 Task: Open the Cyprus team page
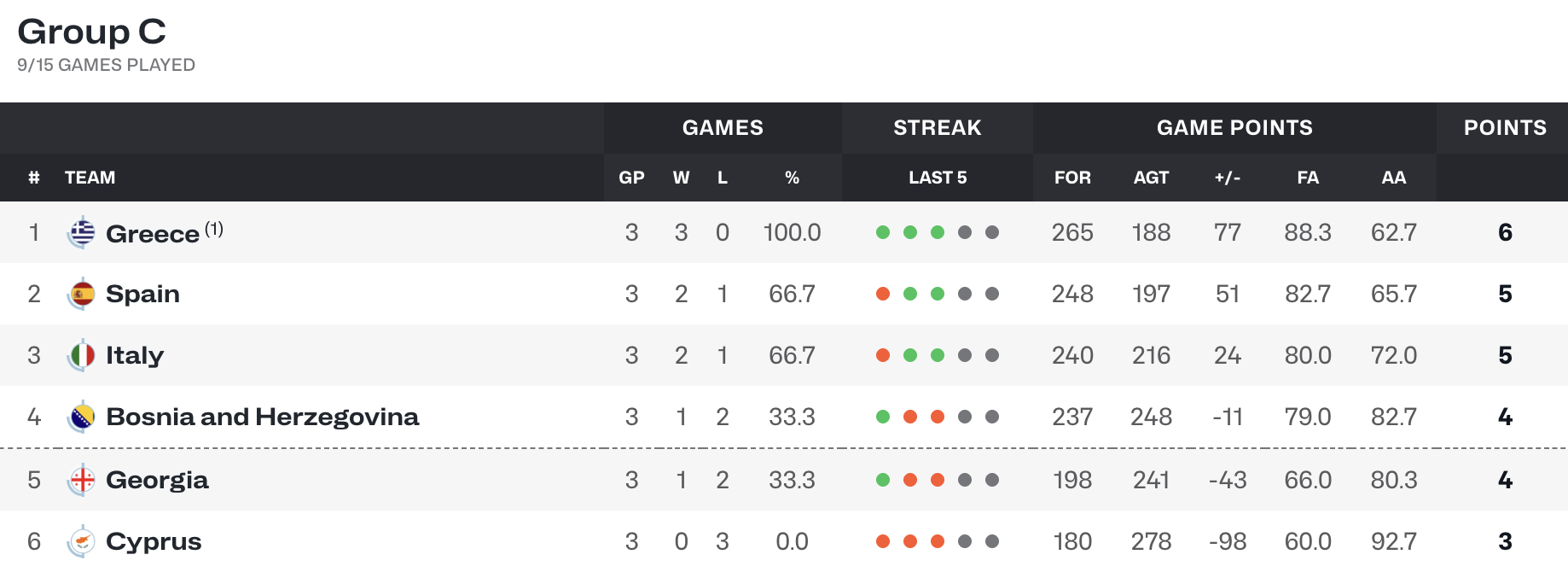click(x=154, y=542)
